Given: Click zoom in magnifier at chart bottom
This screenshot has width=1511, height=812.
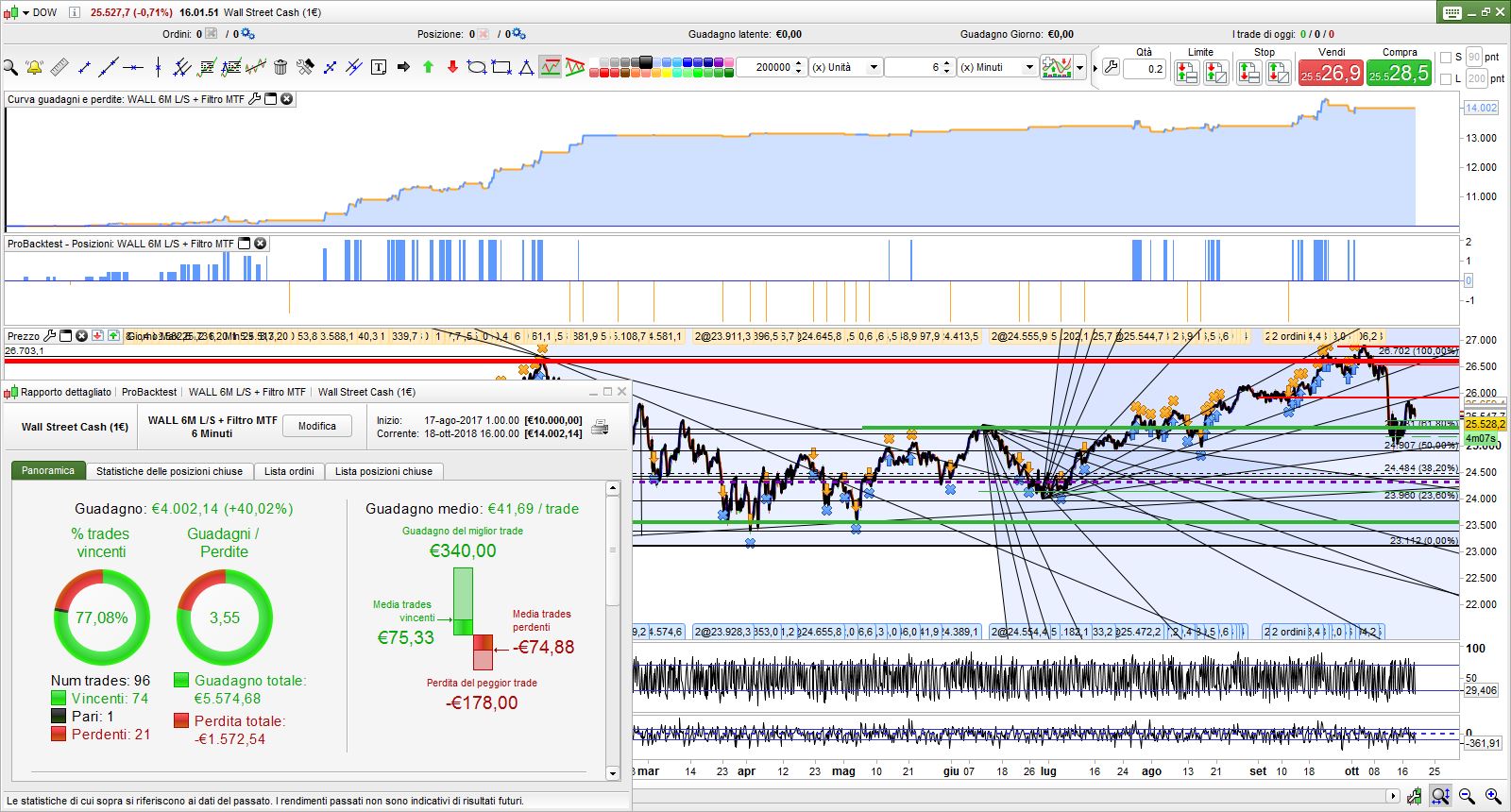Looking at the screenshot, I should coord(1493,796).
